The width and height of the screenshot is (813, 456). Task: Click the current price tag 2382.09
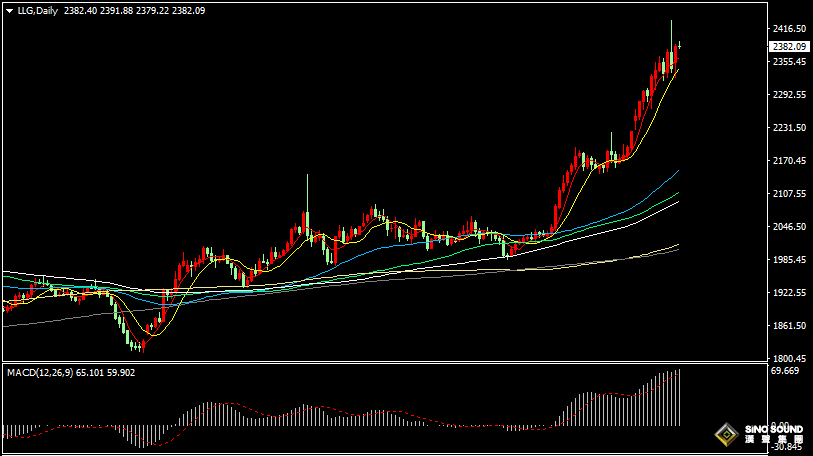coord(789,46)
